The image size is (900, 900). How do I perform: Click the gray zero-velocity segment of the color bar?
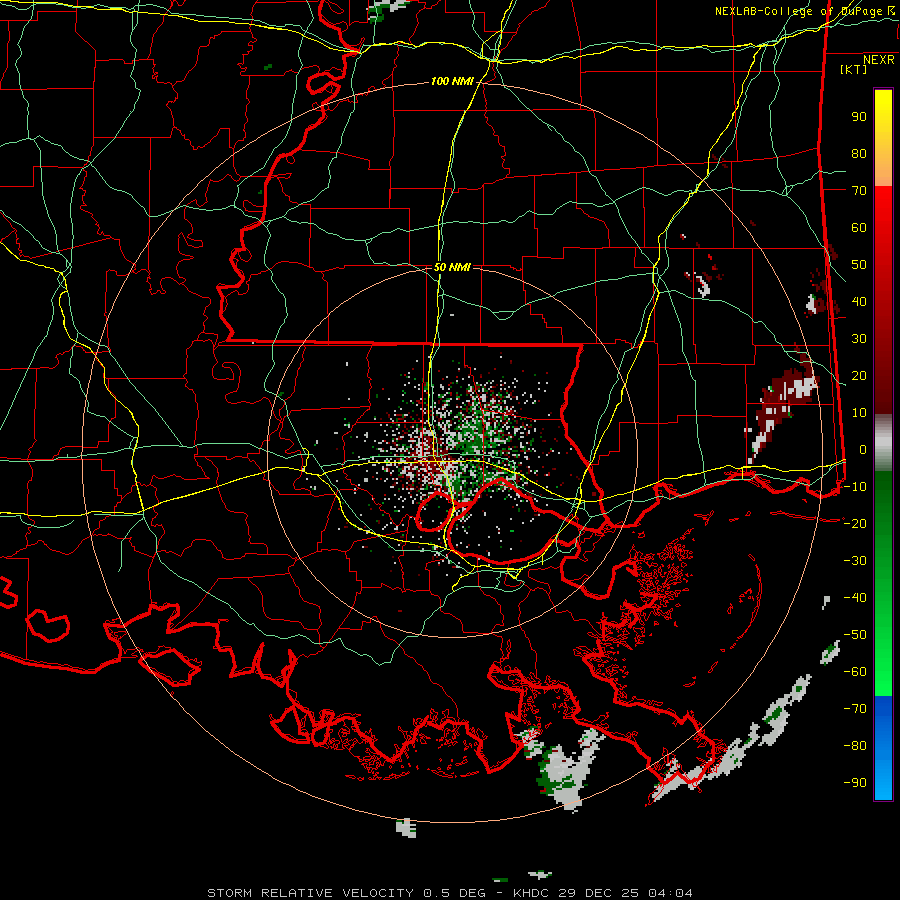point(883,443)
